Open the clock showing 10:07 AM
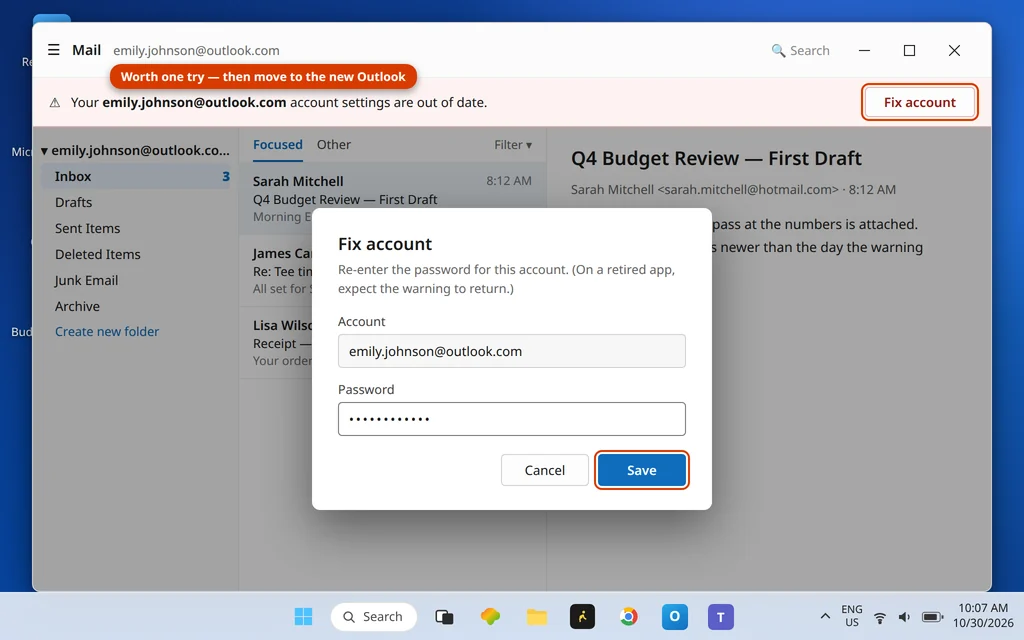The height and width of the screenshot is (640, 1024). [983, 616]
